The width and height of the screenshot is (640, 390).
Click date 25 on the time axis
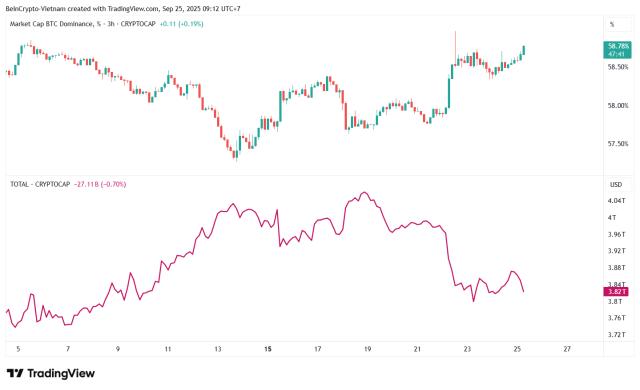point(517,349)
